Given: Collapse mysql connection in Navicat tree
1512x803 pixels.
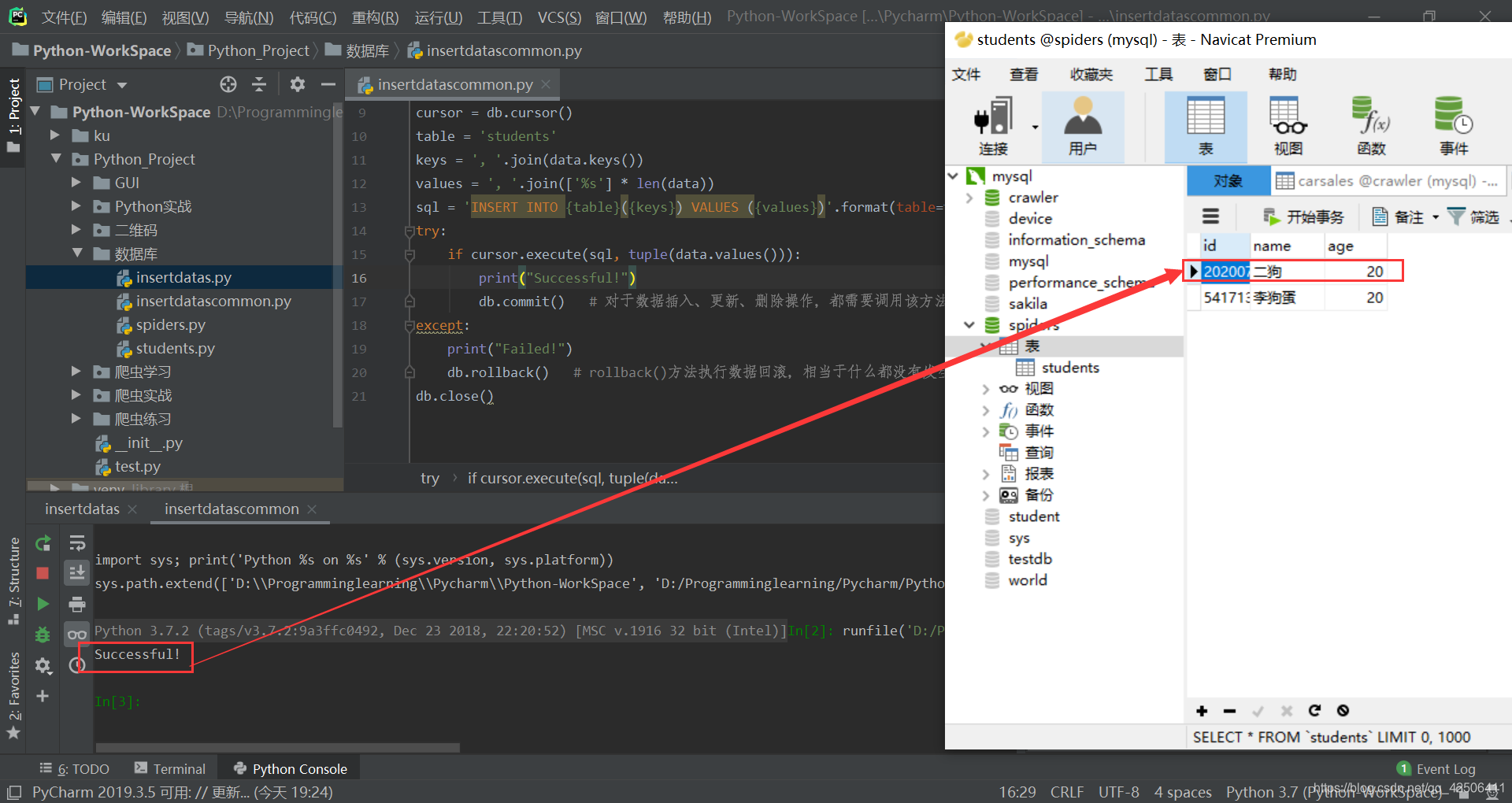Looking at the screenshot, I should coord(954,176).
